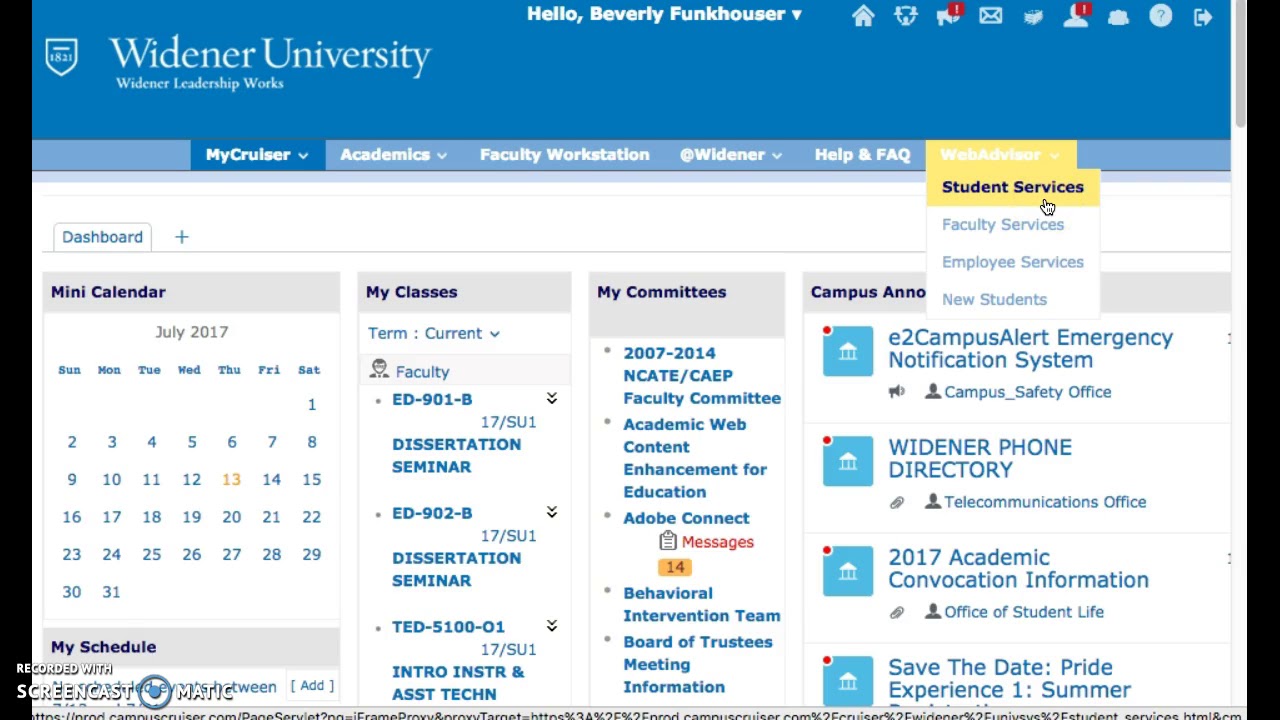Click megaphone icon beside Campus_Safety Office

click(897, 392)
